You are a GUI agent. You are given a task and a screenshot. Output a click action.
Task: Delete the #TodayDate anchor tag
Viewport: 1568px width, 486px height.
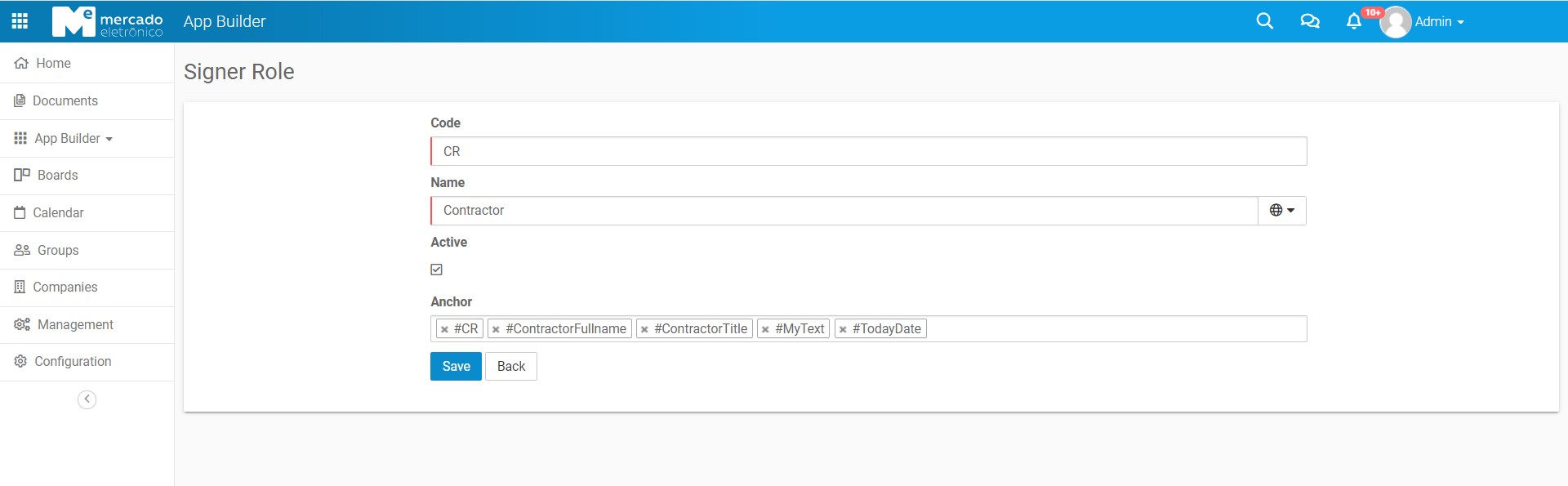click(843, 329)
